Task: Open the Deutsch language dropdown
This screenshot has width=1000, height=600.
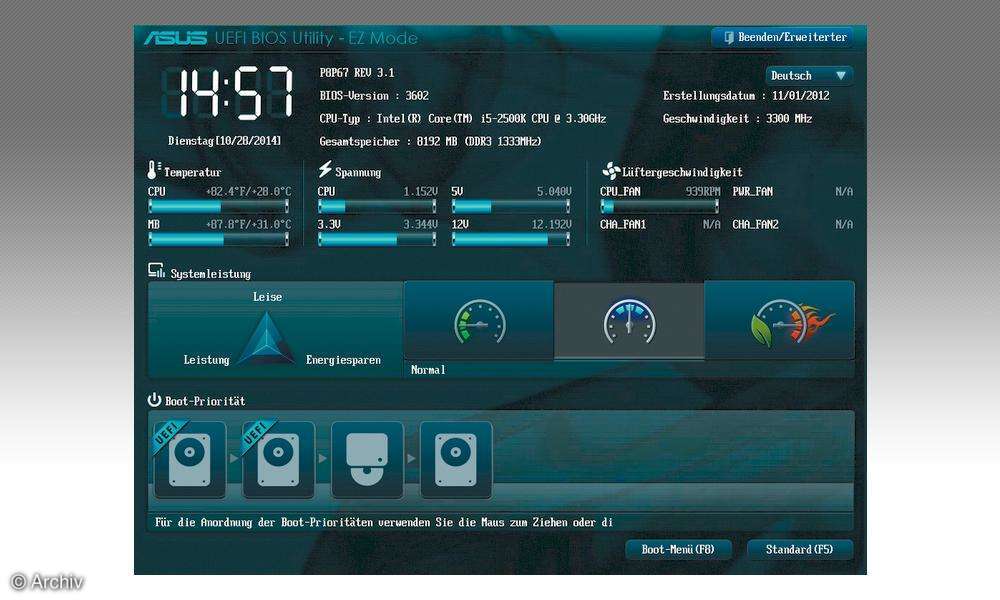Action: [808, 75]
